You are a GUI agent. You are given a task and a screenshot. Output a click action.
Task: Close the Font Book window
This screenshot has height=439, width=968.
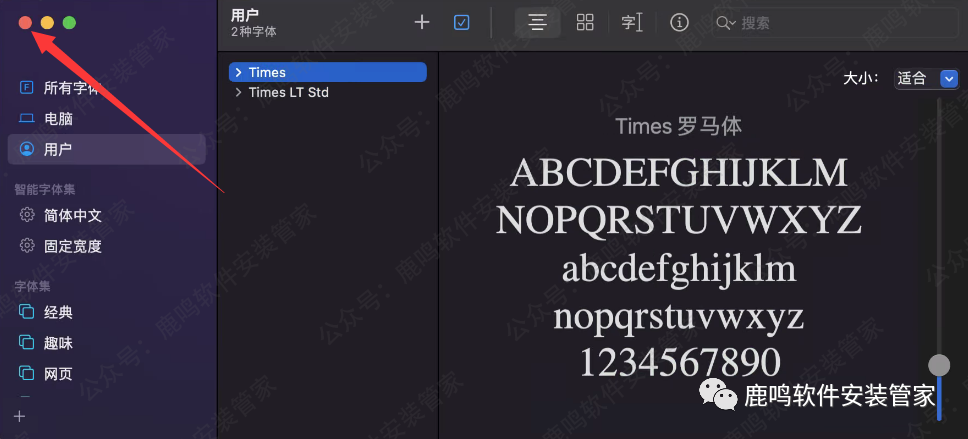click(25, 23)
